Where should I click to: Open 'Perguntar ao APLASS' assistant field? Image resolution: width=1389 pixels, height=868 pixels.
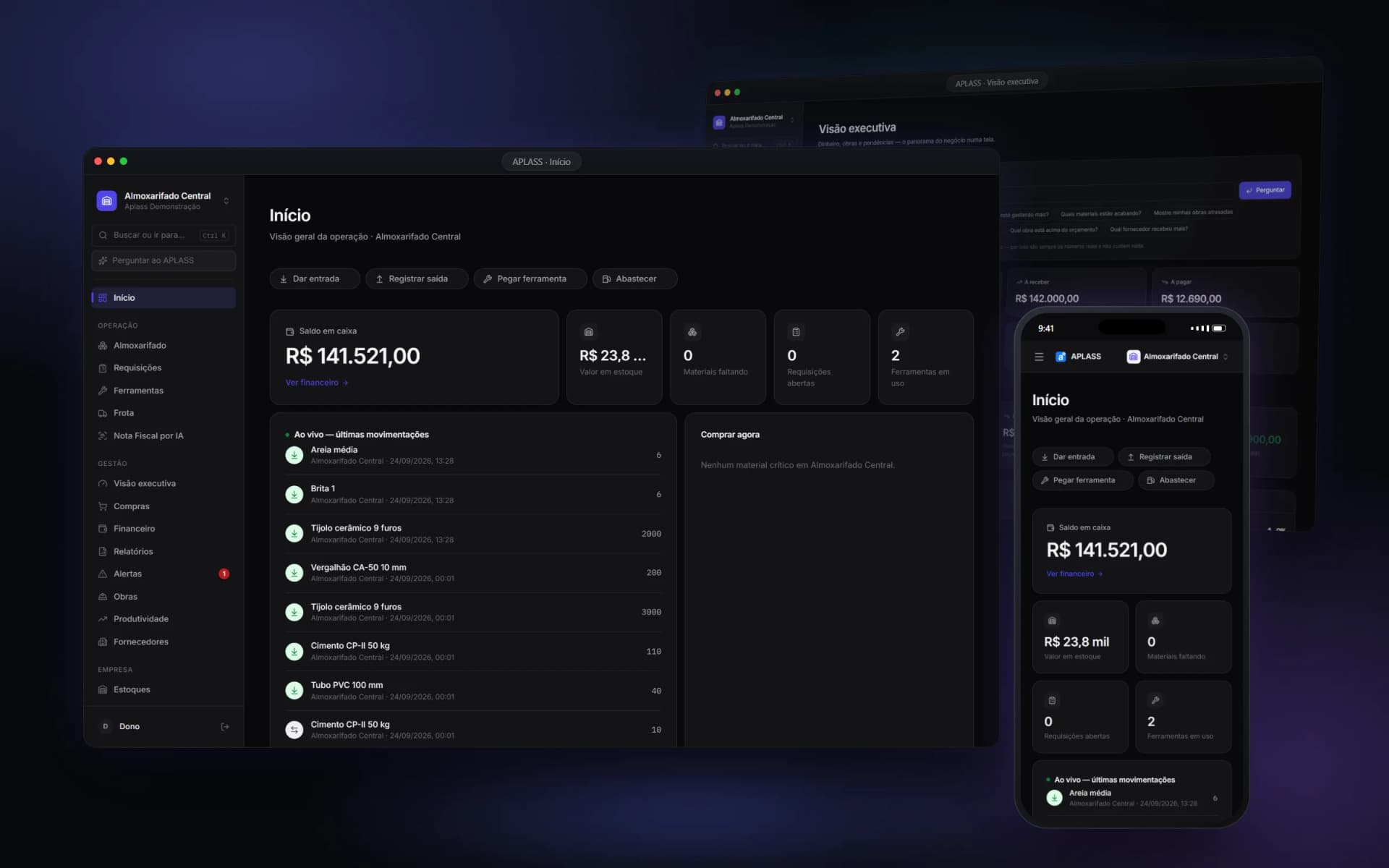[x=163, y=260]
